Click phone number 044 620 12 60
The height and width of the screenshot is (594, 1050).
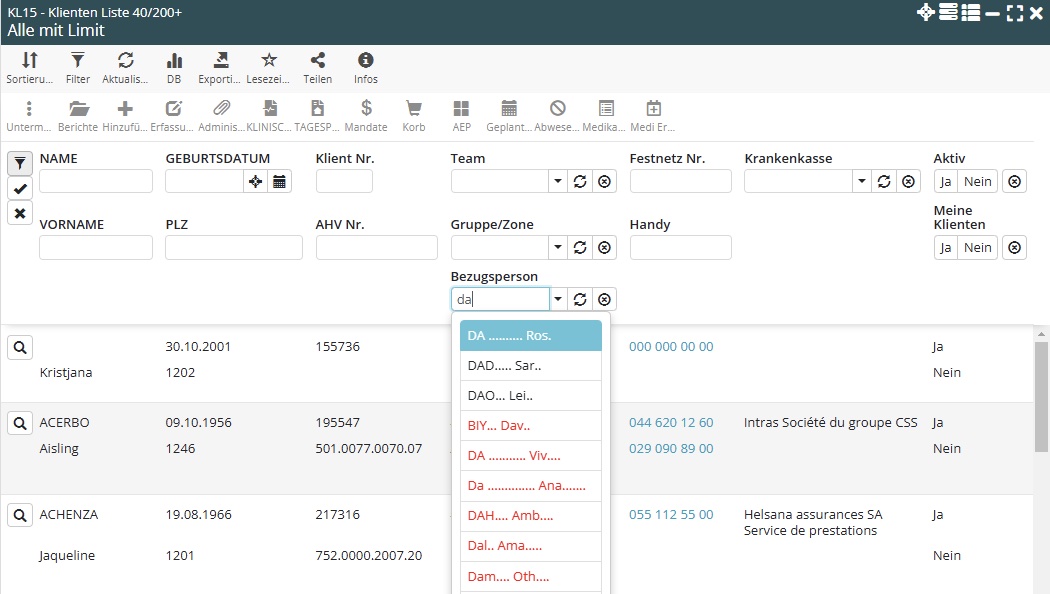[671, 423]
